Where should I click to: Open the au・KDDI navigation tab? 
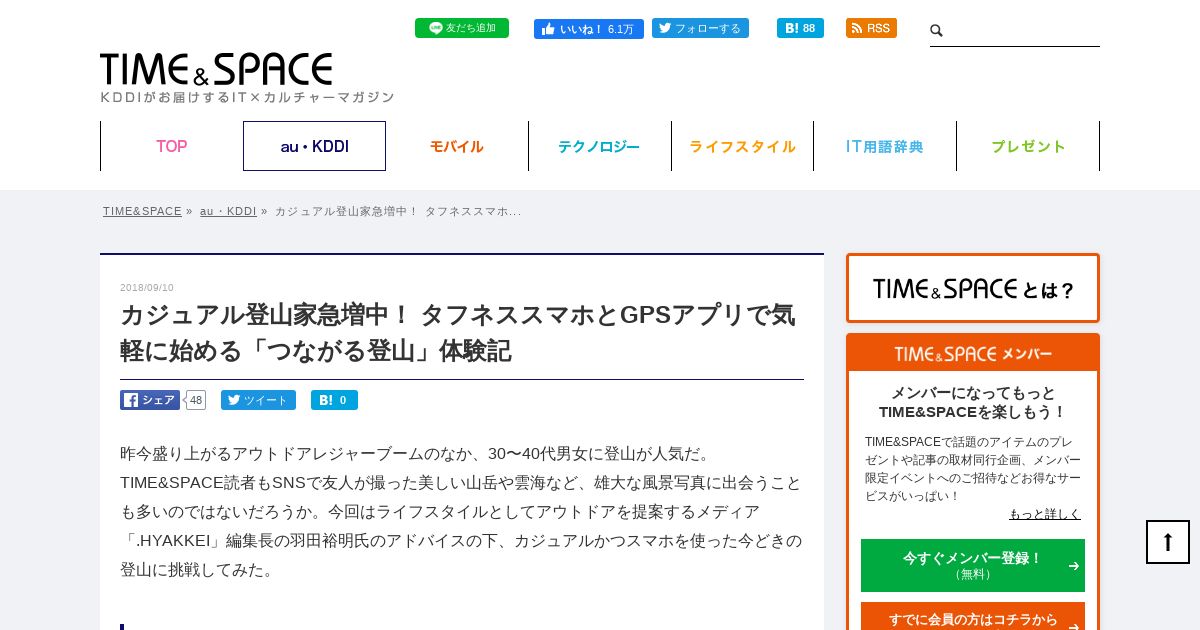click(314, 146)
